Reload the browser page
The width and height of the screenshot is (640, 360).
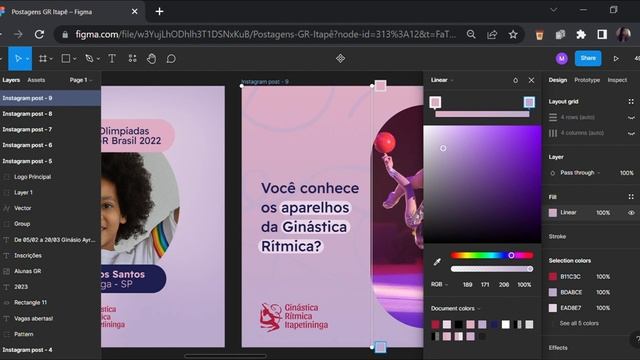39,34
